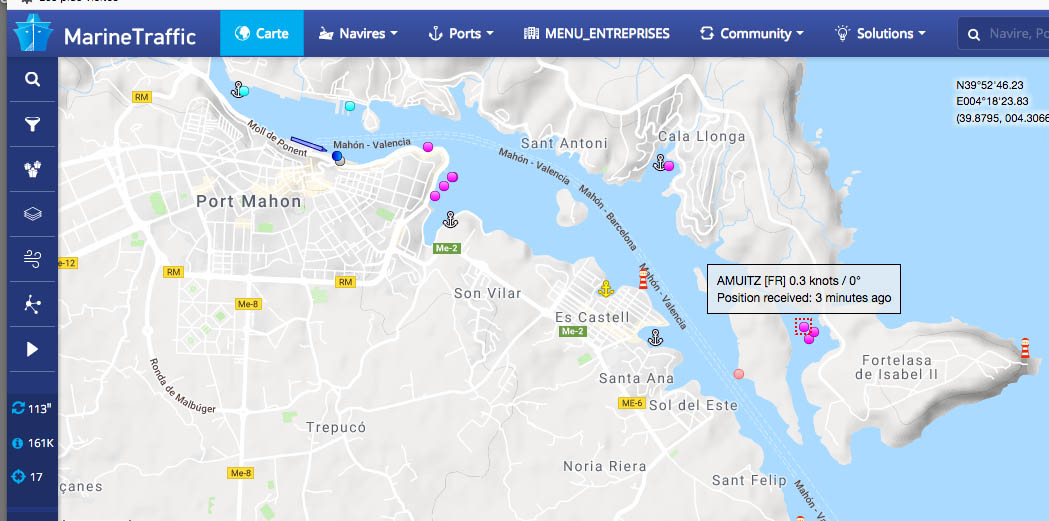Toggle the 113 second auto-refresh counter
This screenshot has height=521, width=1049.
pos(32,409)
